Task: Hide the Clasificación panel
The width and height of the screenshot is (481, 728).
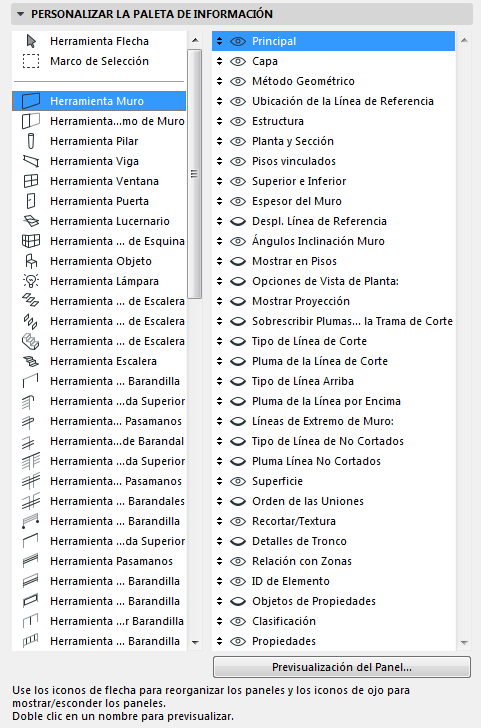Action: pyautogui.click(x=238, y=621)
